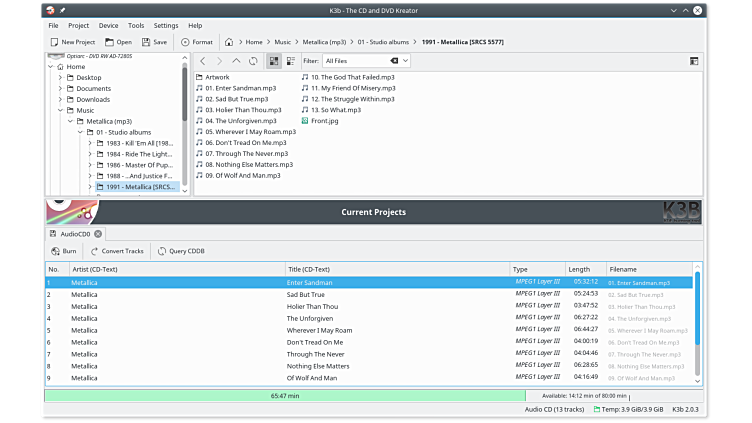Screen dimensions: 752x423
Task: Click the Save toolbar button
Action: 154,42
